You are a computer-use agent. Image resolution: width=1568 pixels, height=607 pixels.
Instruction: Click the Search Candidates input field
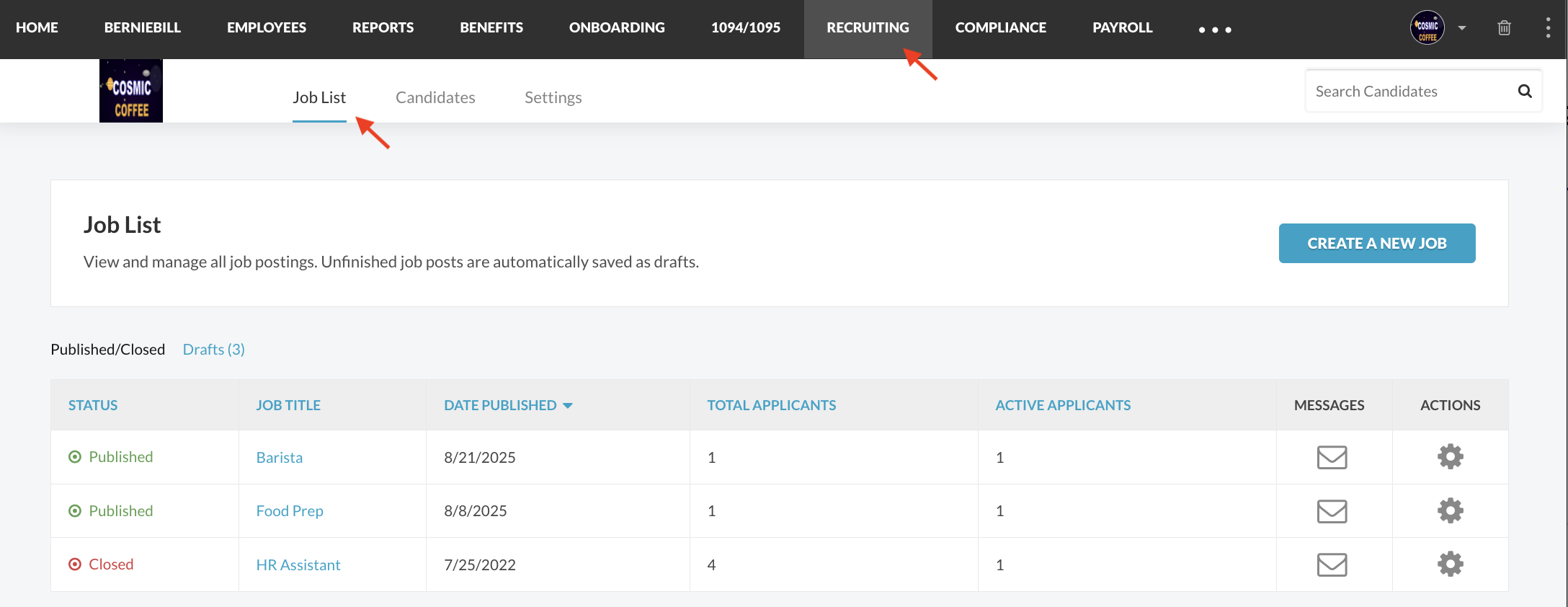(x=1410, y=91)
